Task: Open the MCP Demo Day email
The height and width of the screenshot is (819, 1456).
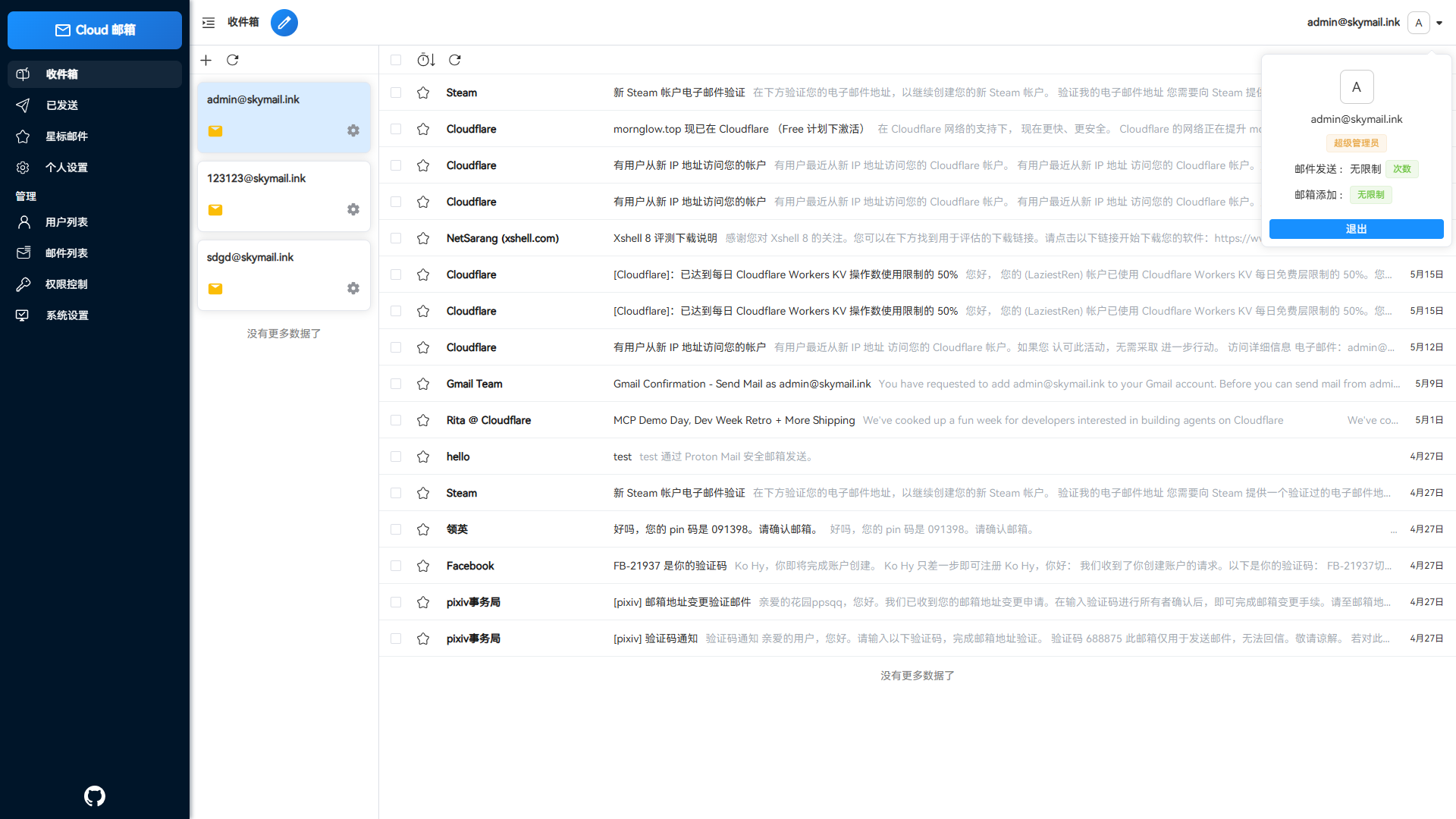Action: click(734, 420)
